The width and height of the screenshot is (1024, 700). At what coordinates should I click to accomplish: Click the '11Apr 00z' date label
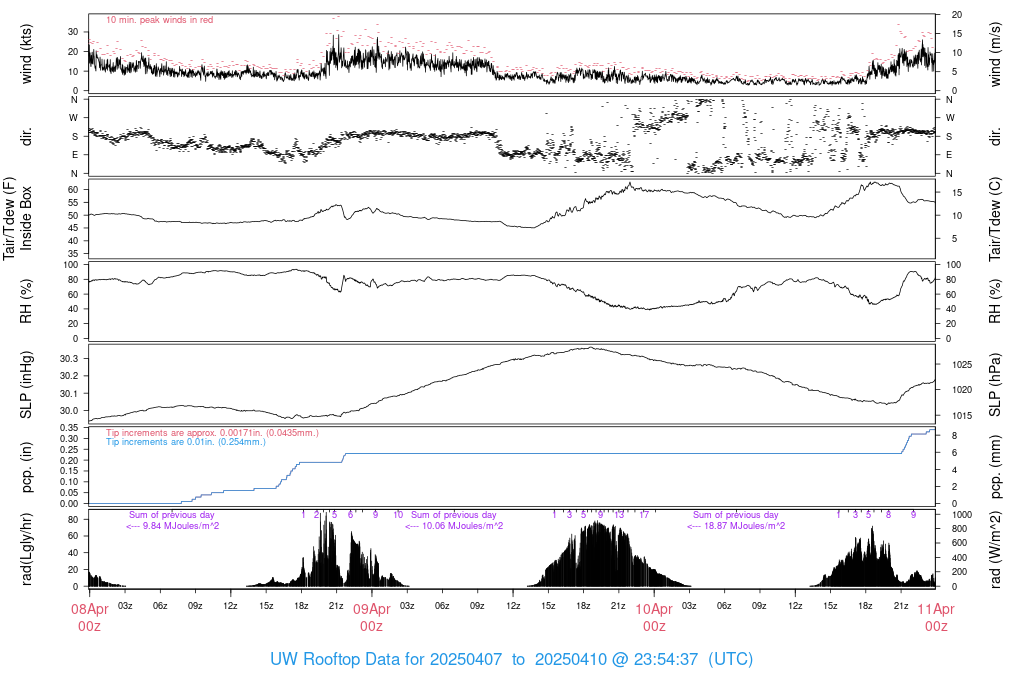click(936, 618)
